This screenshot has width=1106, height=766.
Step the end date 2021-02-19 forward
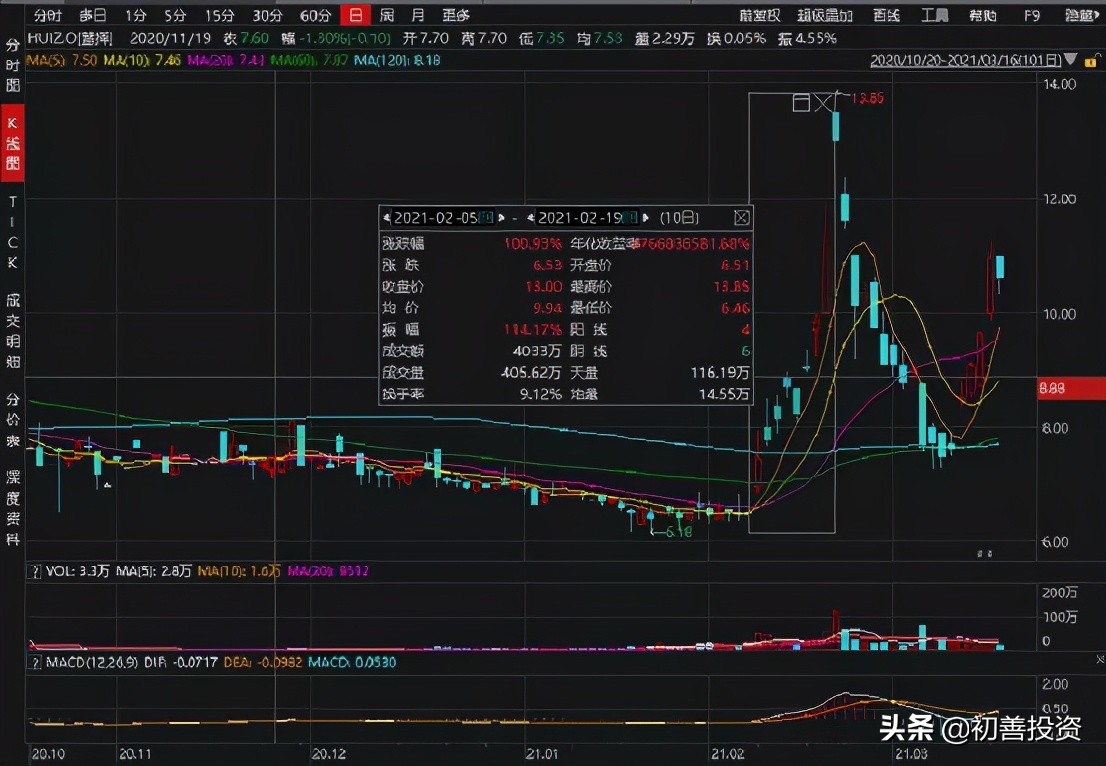(x=646, y=218)
